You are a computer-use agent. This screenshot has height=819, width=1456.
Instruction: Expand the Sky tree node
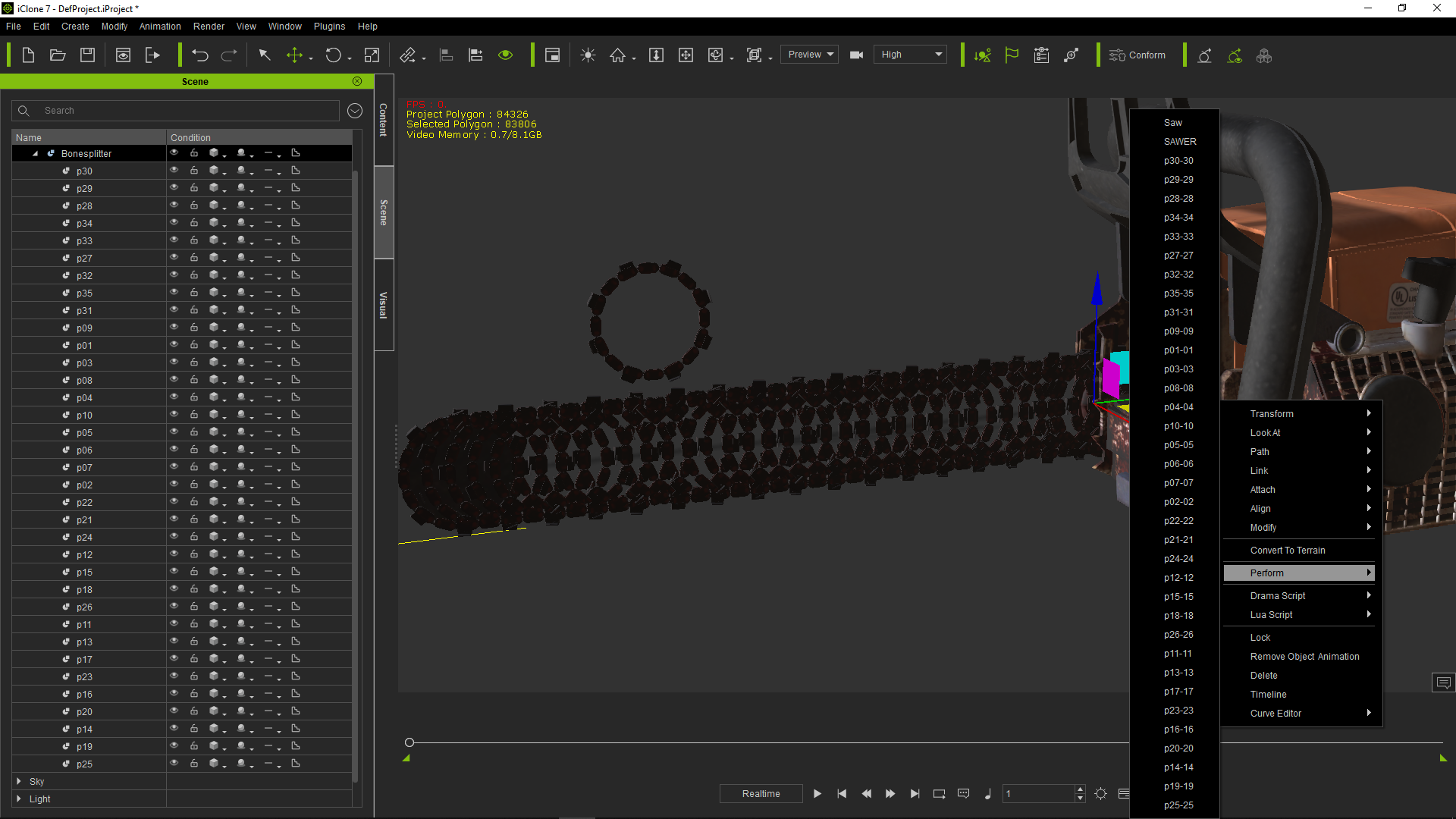19,781
